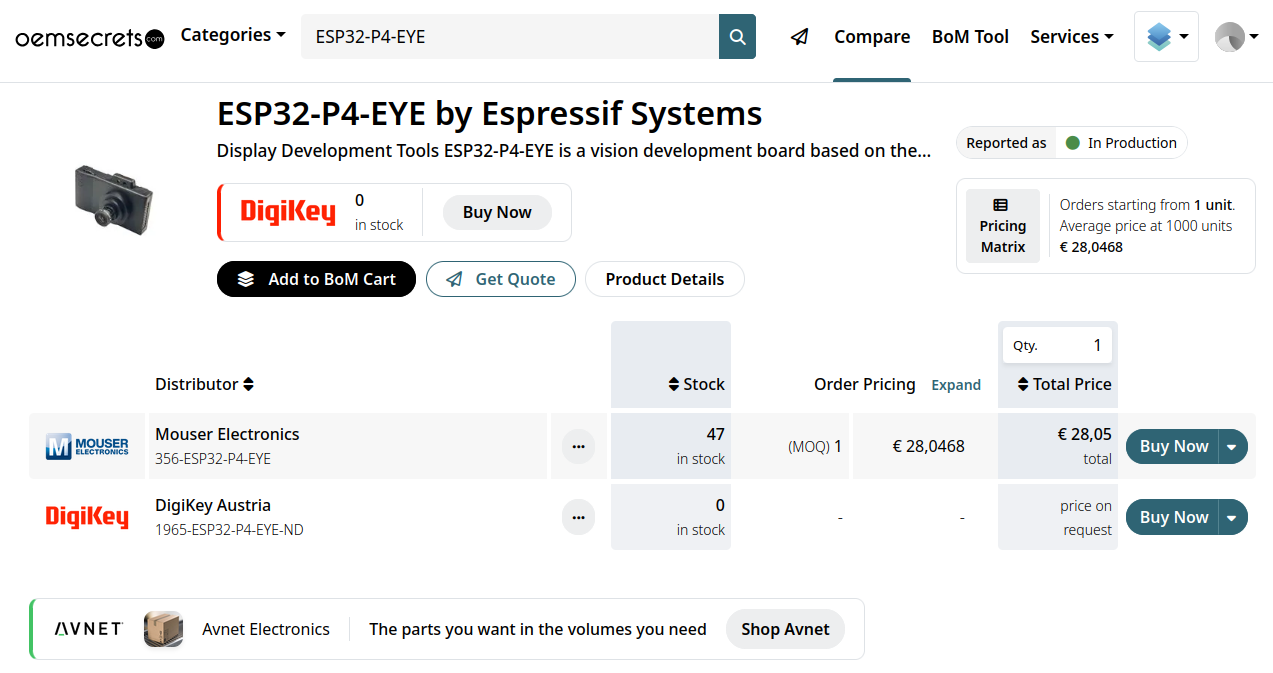The width and height of the screenshot is (1273, 673).
Task: Click DigiKey Austria distributor name
Action: (213, 505)
